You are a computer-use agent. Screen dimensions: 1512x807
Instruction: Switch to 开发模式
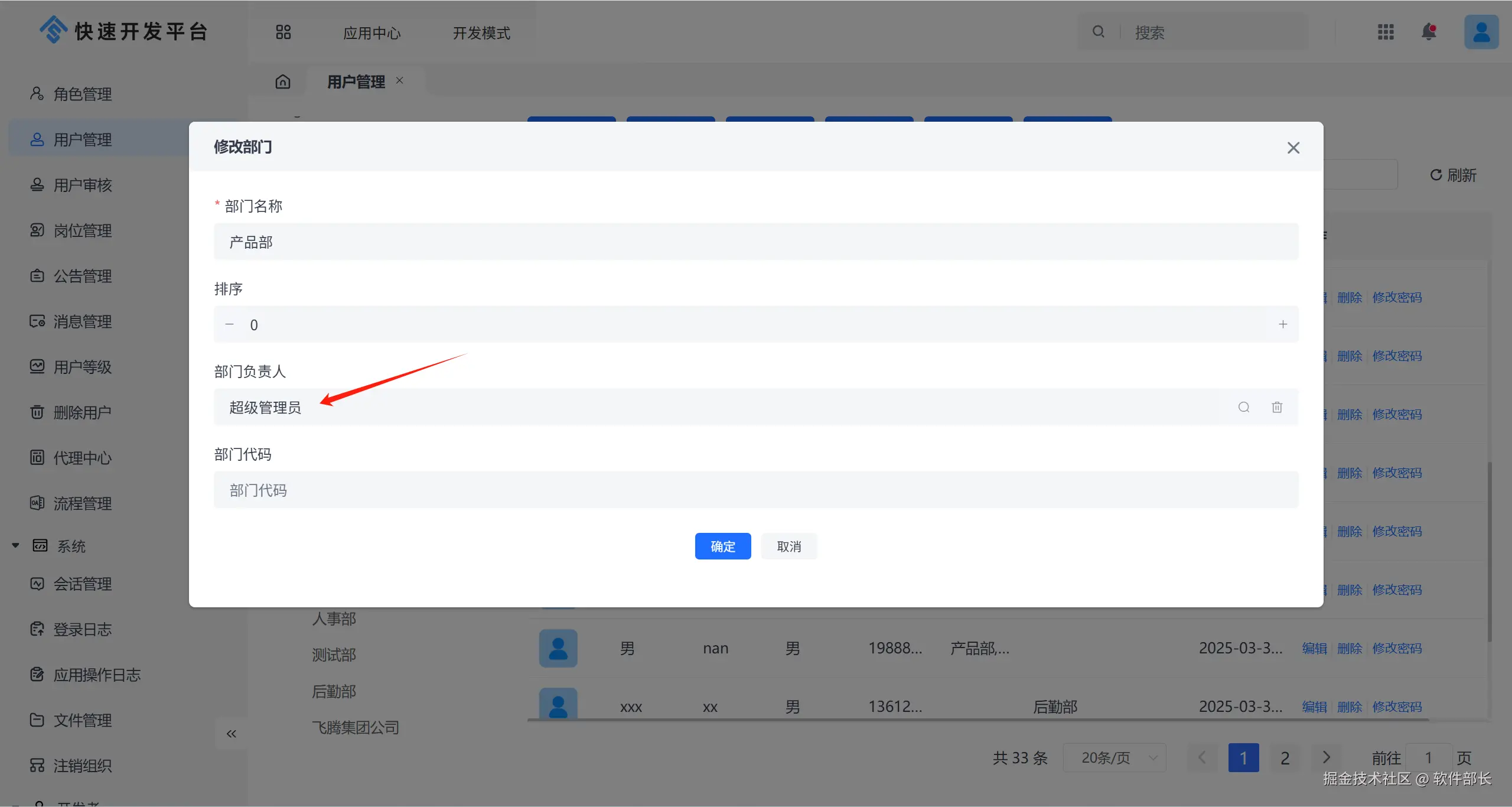pos(481,33)
